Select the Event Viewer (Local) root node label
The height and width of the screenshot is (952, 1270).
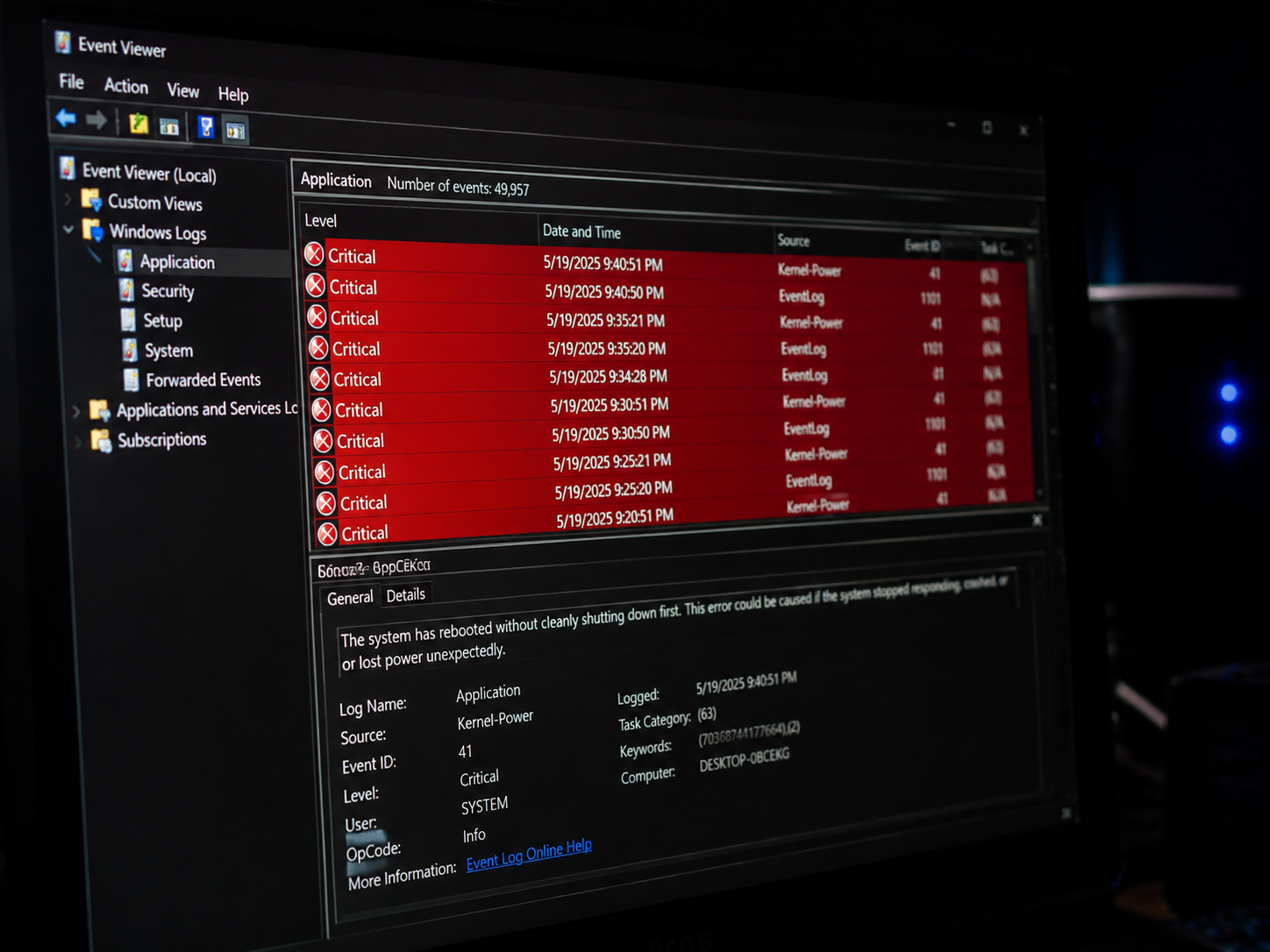tap(149, 173)
